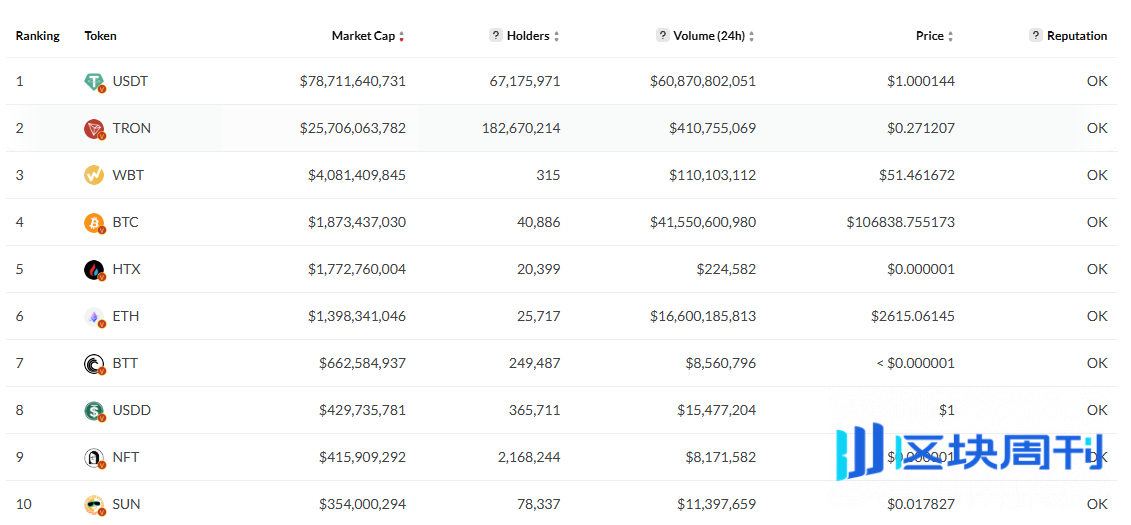This screenshot has width=1131, height=525.
Task: Open the USDT token link
Action: (130, 81)
